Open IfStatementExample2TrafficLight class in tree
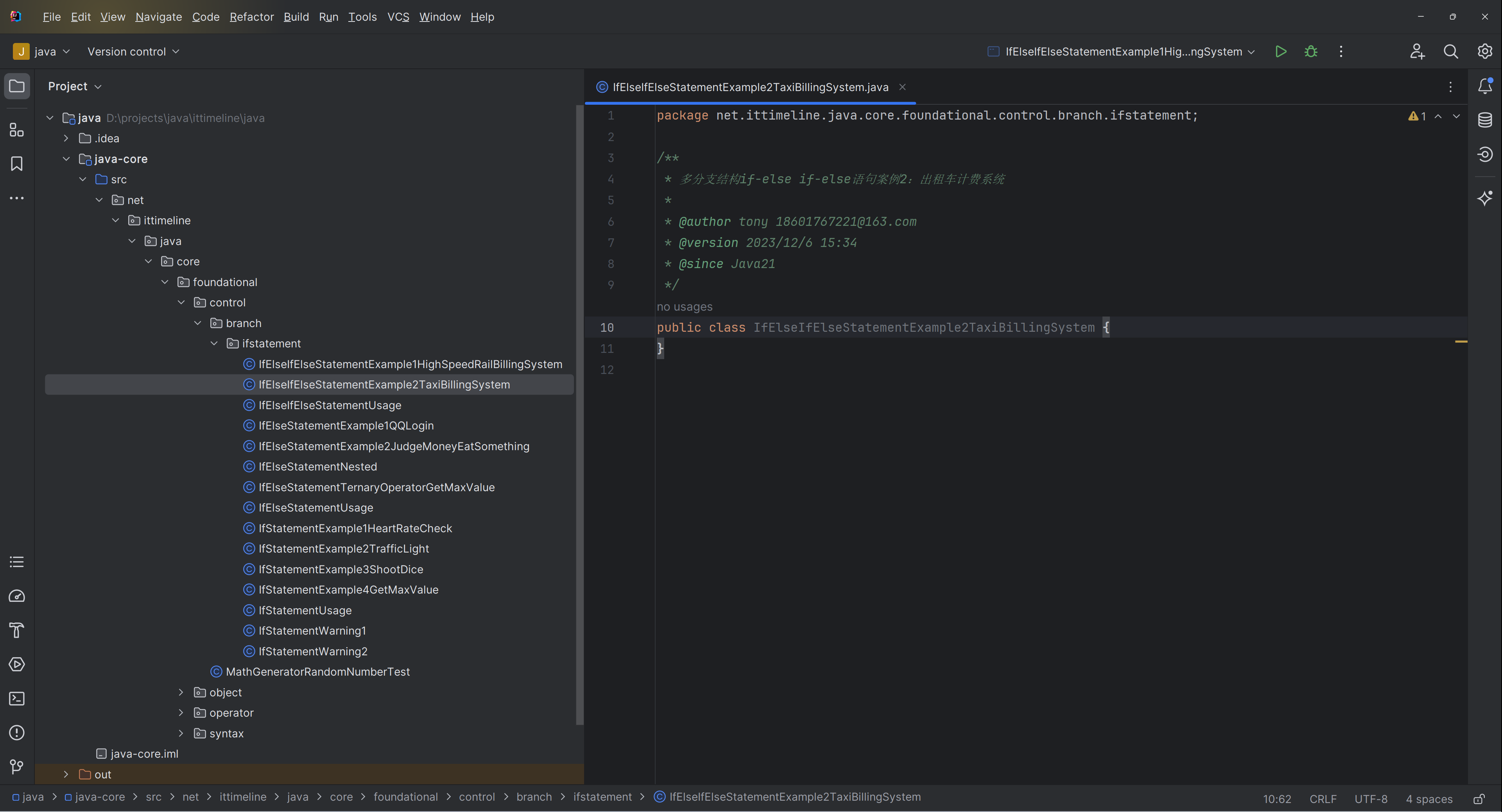This screenshot has height=812, width=1502. pyautogui.click(x=343, y=549)
